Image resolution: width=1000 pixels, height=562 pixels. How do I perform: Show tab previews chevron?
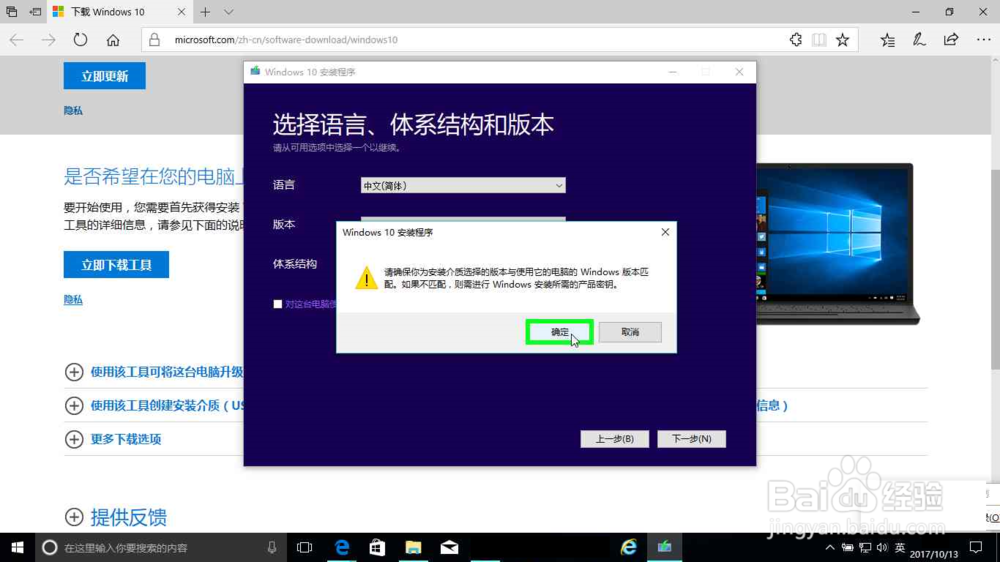point(228,11)
